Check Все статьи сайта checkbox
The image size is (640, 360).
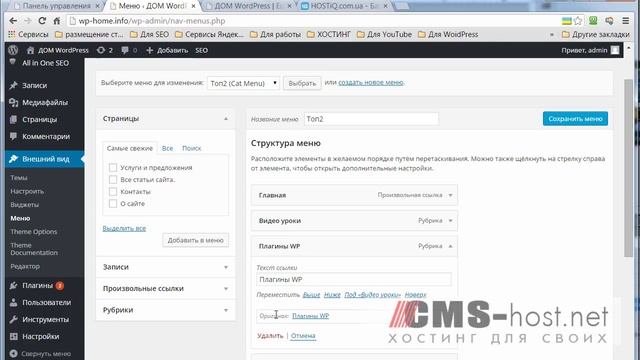(x=113, y=180)
